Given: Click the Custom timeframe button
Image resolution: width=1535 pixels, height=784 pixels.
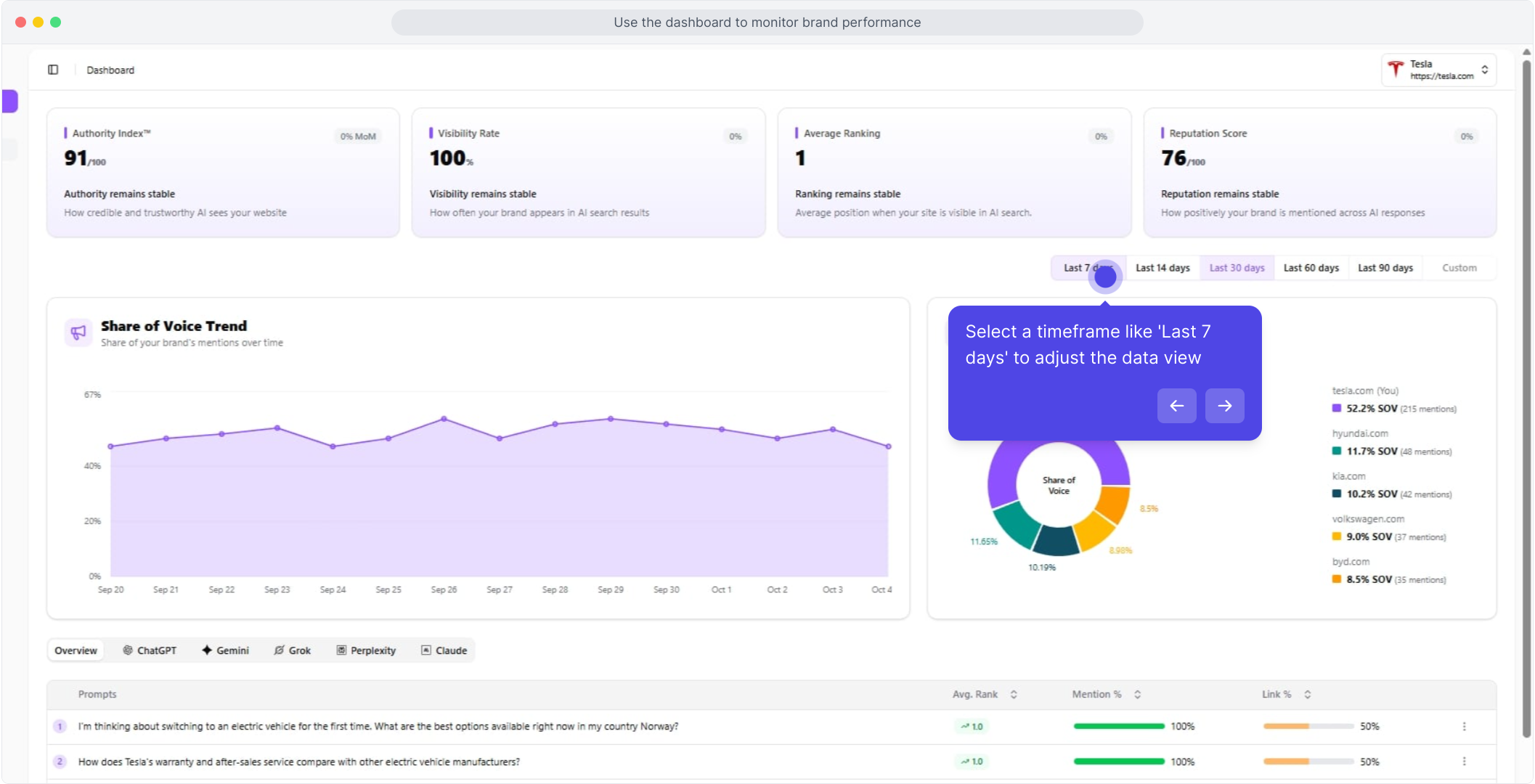Looking at the screenshot, I should click(1459, 268).
